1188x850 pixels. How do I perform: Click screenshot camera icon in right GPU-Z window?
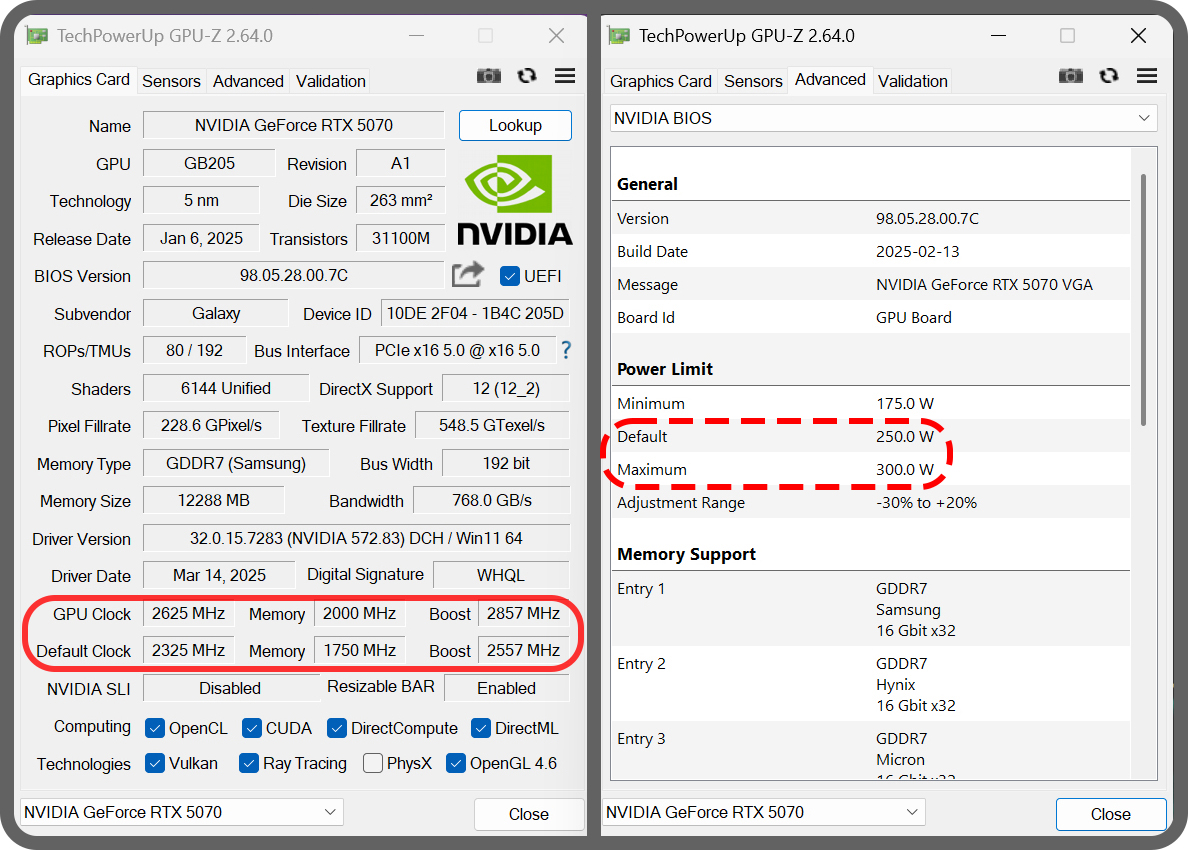pyautogui.click(x=1071, y=76)
